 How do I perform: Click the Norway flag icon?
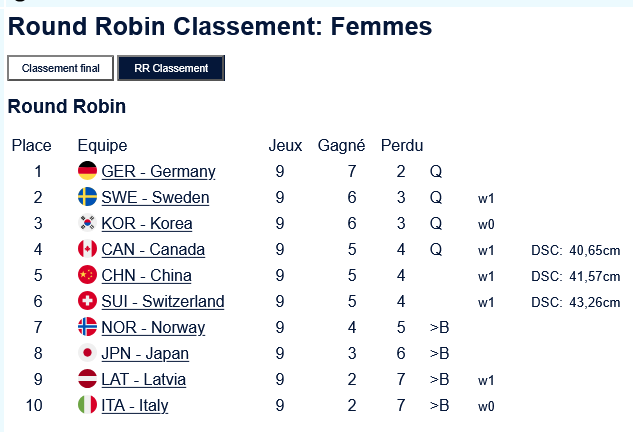point(87,327)
